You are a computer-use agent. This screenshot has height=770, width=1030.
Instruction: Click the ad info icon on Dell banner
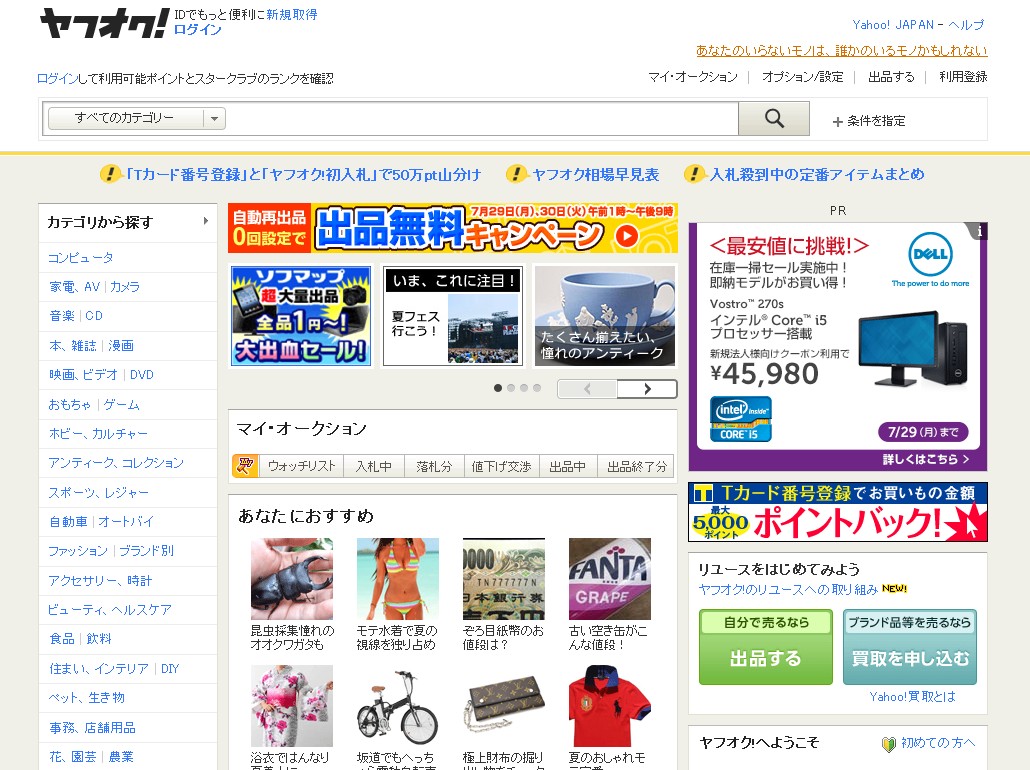(979, 231)
